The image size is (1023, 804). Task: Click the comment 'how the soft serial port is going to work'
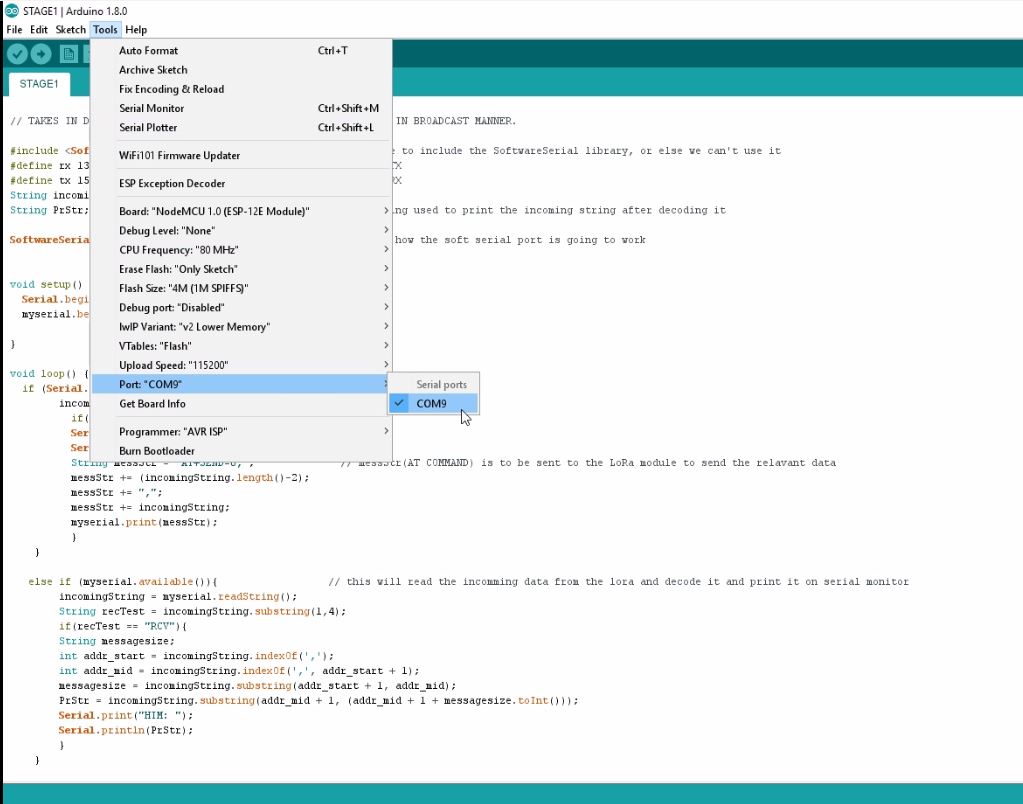coord(520,240)
